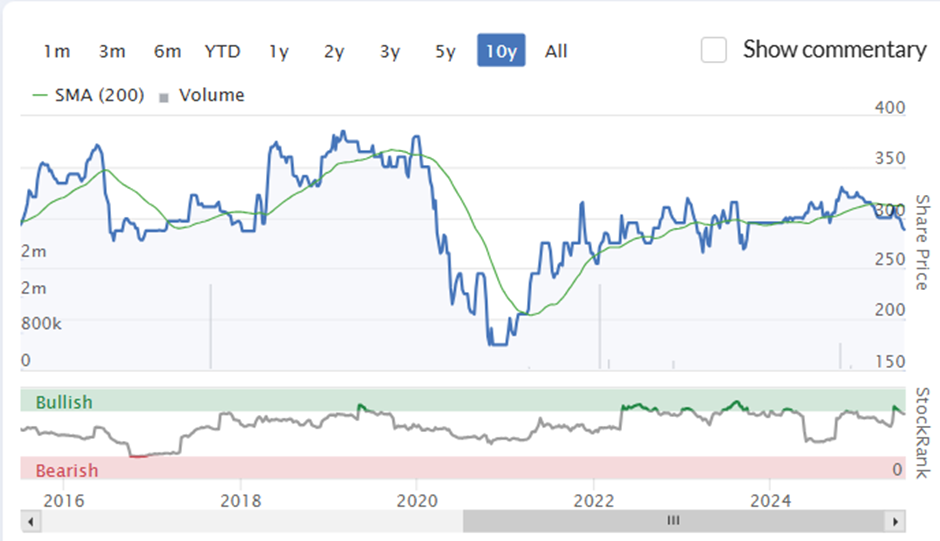
Task: Click the Share Price axis title
Action: [x=923, y=242]
